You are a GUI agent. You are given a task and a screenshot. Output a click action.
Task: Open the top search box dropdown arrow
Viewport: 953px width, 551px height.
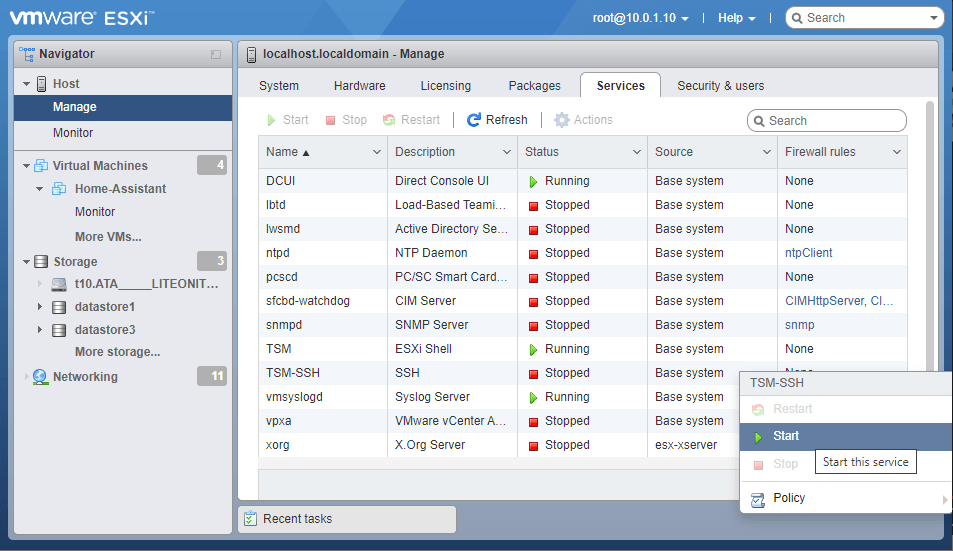pyautogui.click(x=934, y=18)
